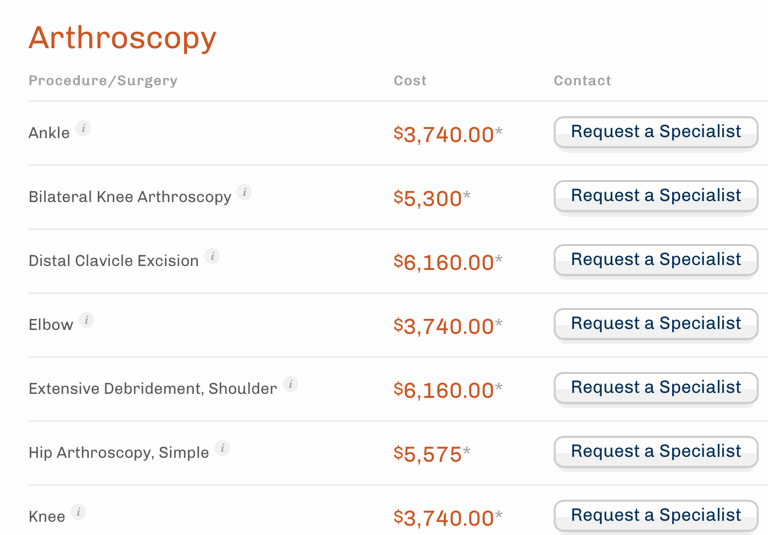Show info for the Knee procedure

click(78, 512)
